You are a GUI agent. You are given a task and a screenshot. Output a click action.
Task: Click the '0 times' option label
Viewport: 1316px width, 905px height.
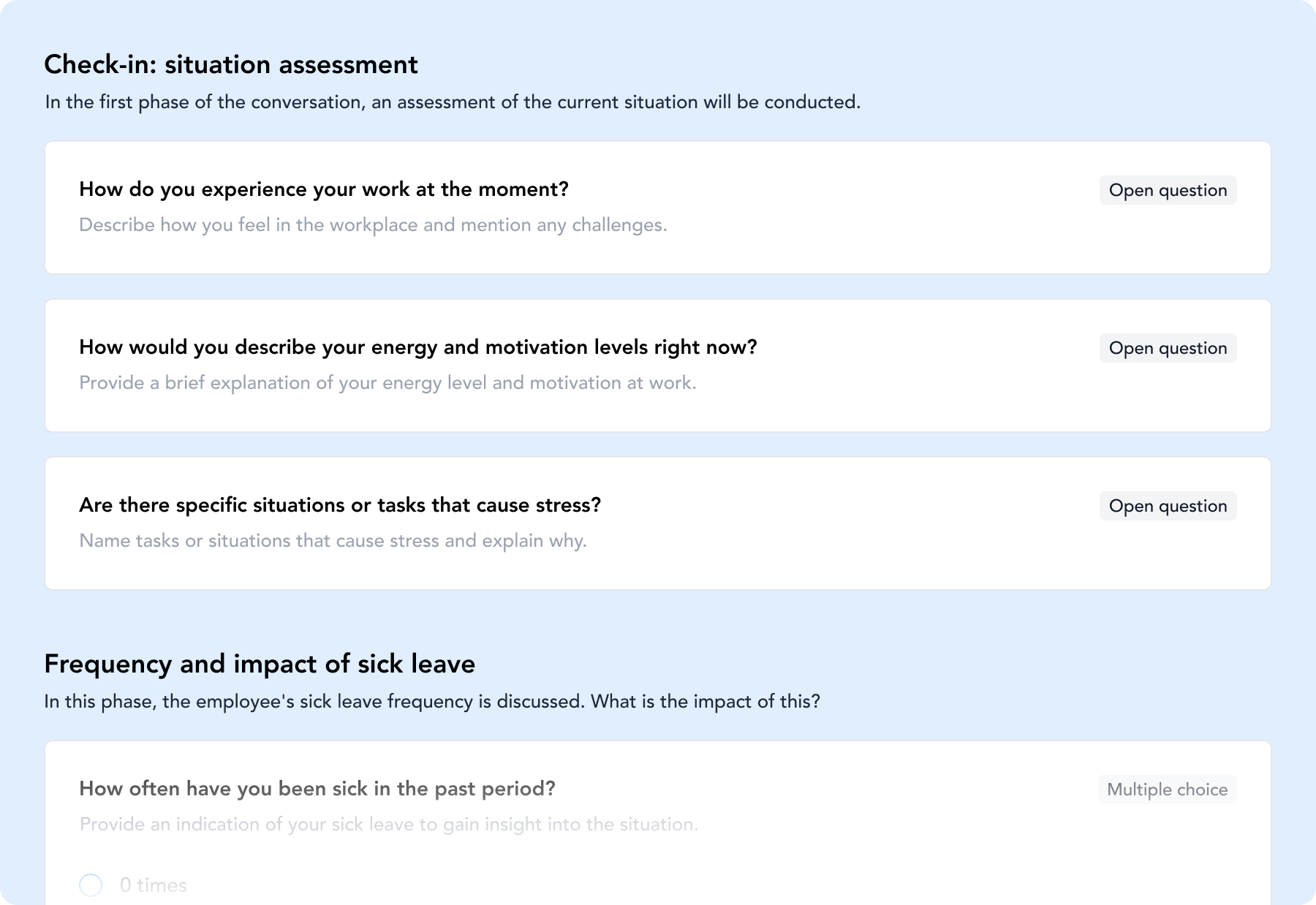(x=154, y=885)
